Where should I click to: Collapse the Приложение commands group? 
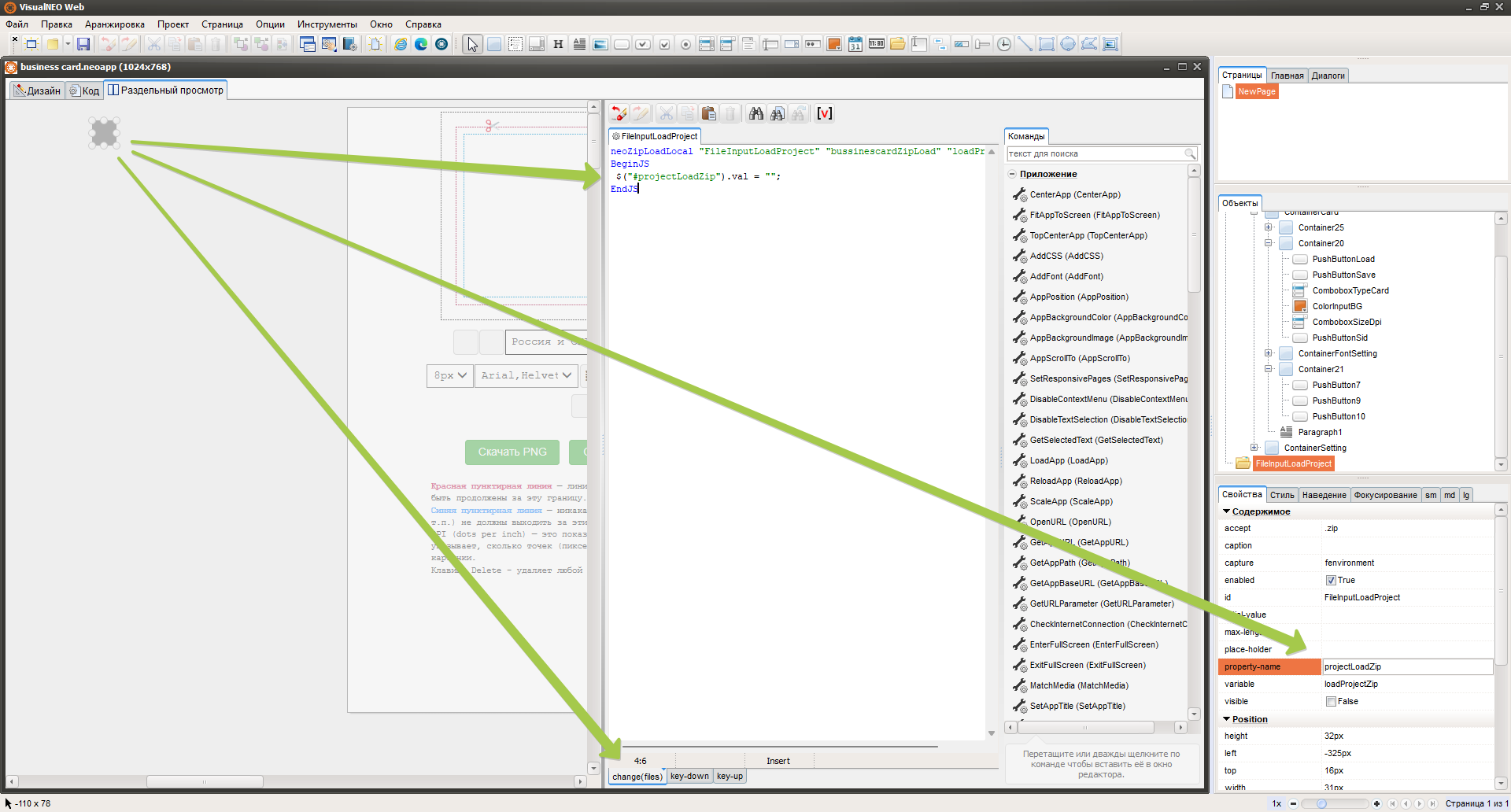coord(1012,175)
